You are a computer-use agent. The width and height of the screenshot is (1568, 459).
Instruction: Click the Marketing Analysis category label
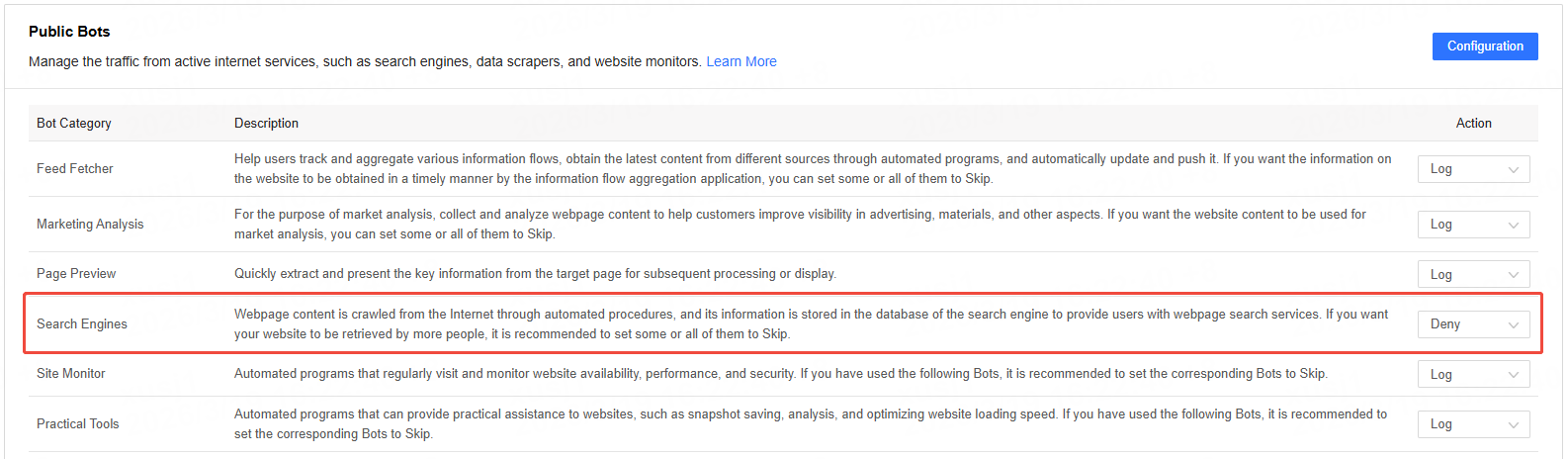[x=90, y=225]
